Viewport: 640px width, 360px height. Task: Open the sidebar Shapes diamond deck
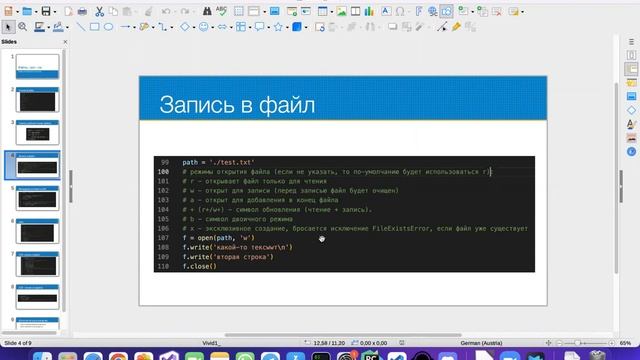coord(631,110)
